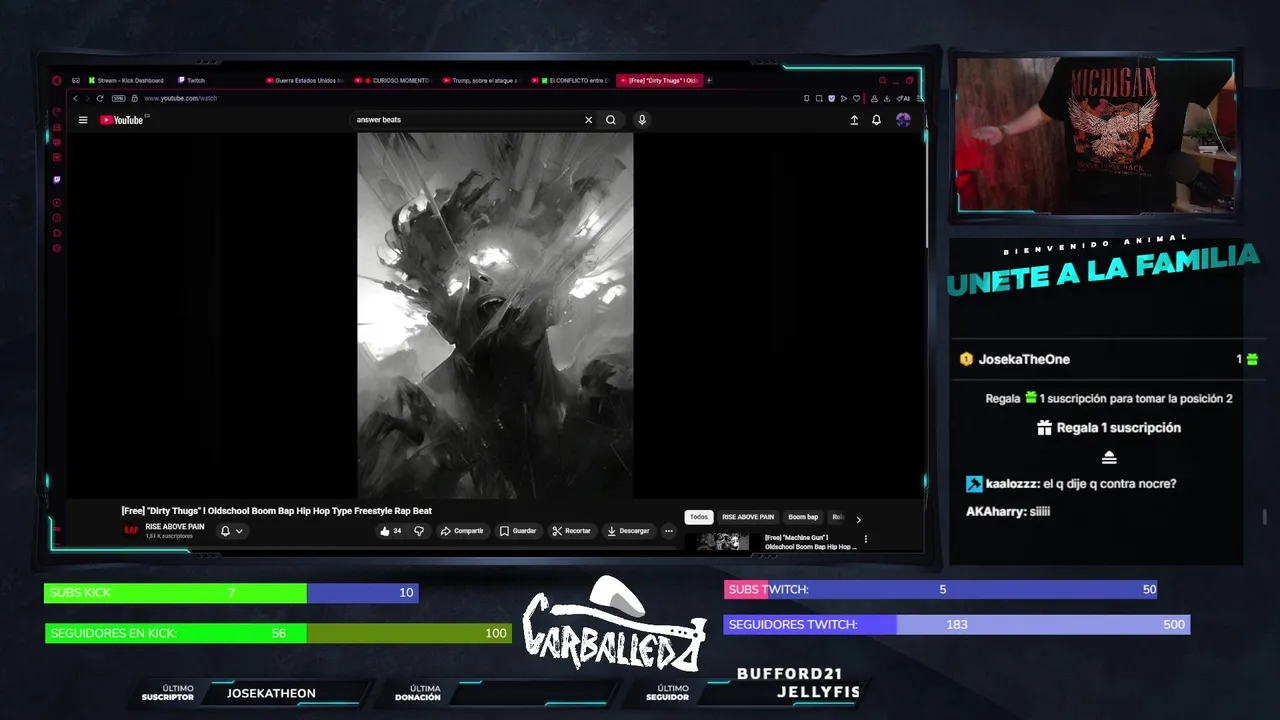Clear the YouTube search text with X

pyautogui.click(x=588, y=120)
